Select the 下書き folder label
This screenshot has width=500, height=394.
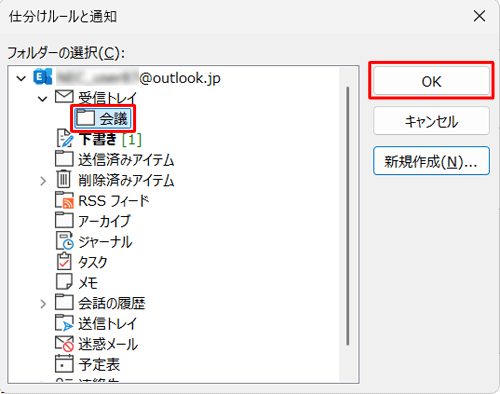(x=98, y=139)
